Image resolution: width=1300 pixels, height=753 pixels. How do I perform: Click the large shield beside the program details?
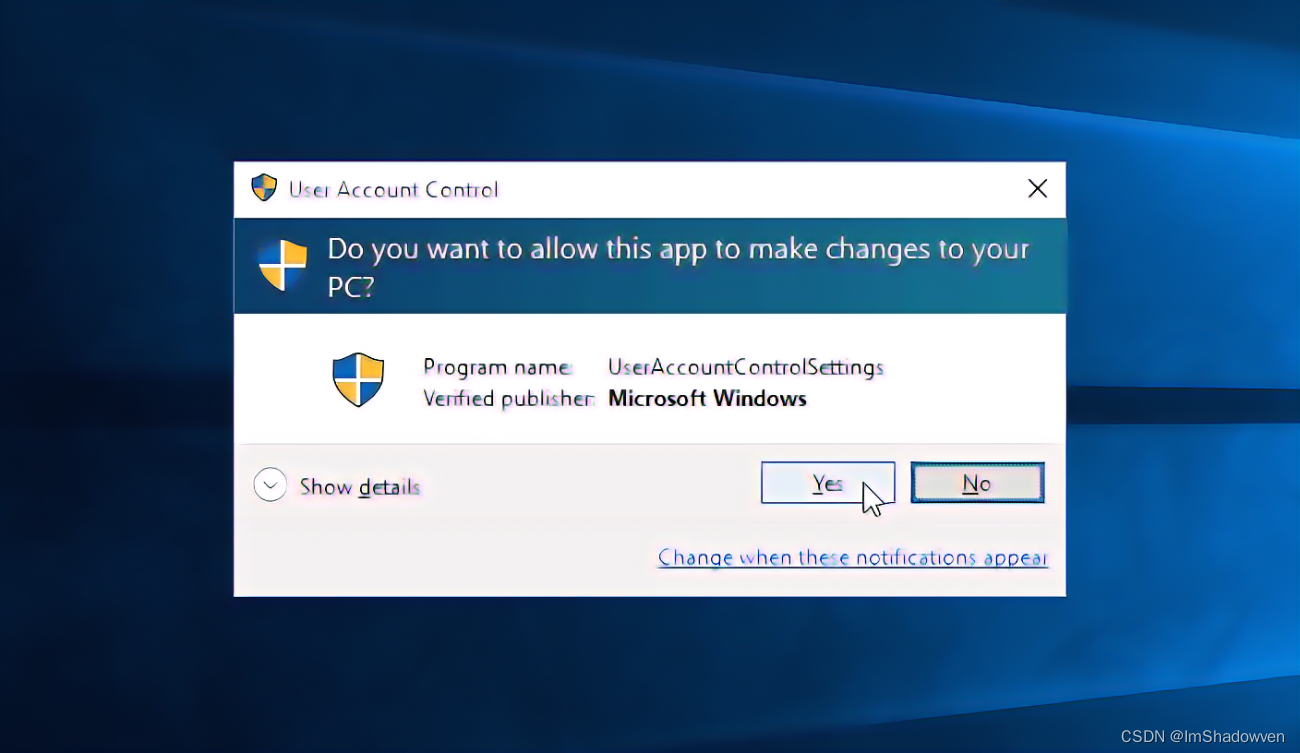(x=358, y=380)
